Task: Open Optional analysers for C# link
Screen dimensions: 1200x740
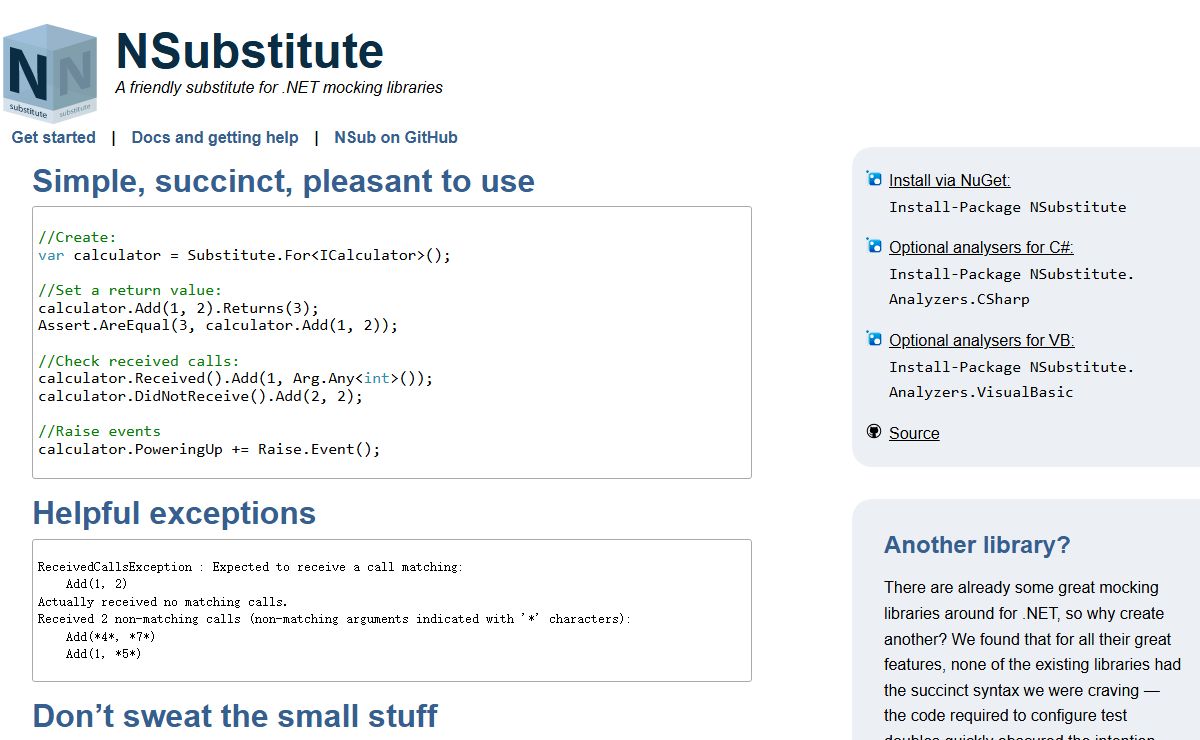Action: (981, 248)
